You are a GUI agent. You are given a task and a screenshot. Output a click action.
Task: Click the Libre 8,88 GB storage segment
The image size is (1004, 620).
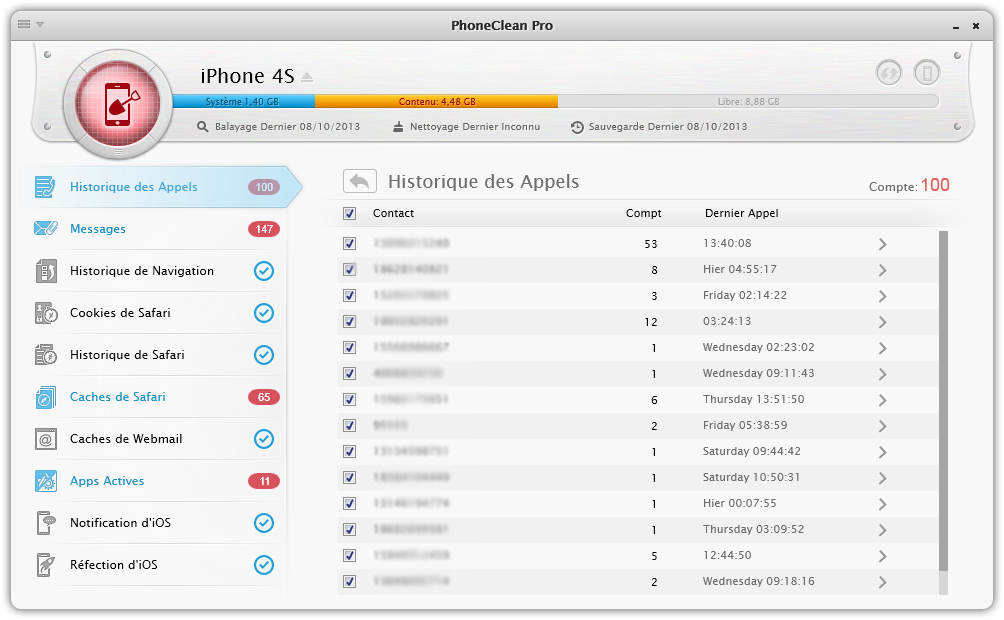tap(748, 101)
